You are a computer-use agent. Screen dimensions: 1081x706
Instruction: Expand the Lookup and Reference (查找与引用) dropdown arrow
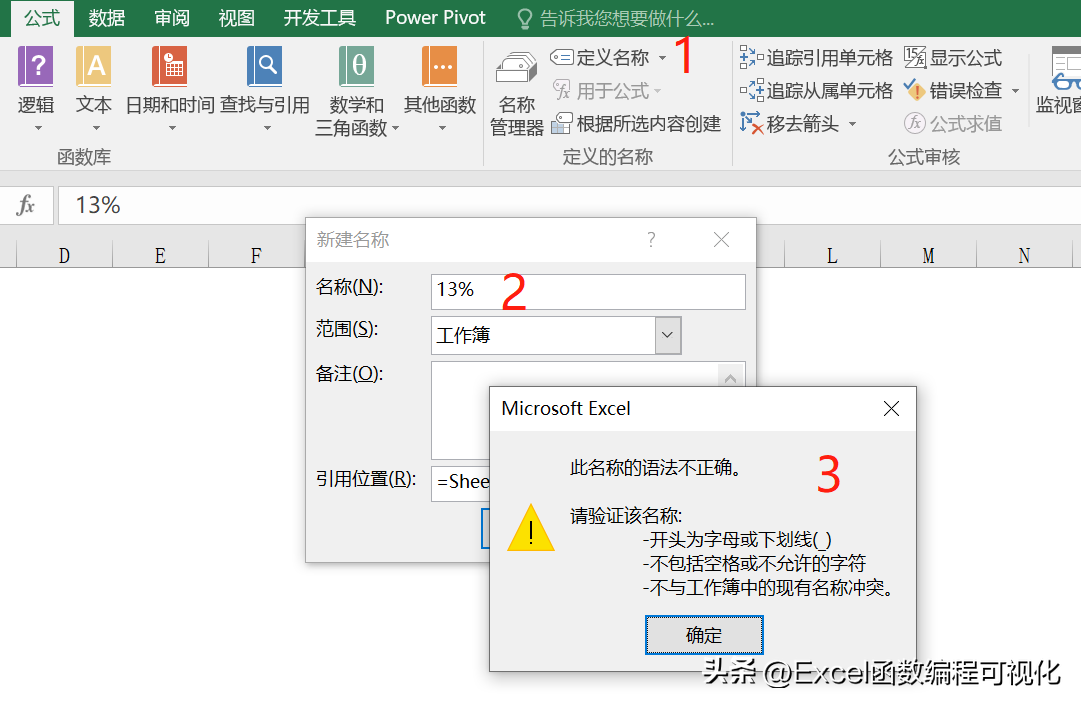pyautogui.click(x=267, y=128)
